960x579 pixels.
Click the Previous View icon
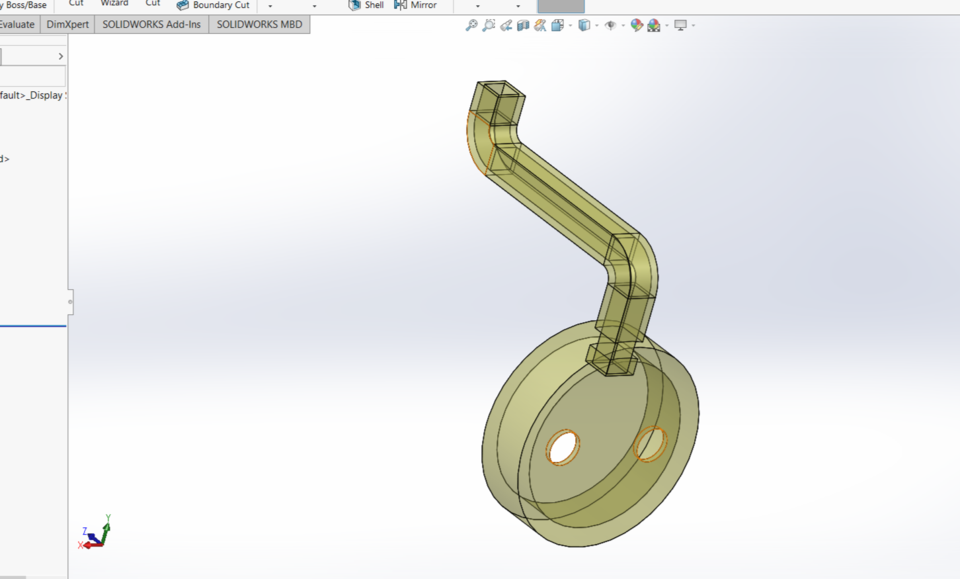[x=506, y=24]
